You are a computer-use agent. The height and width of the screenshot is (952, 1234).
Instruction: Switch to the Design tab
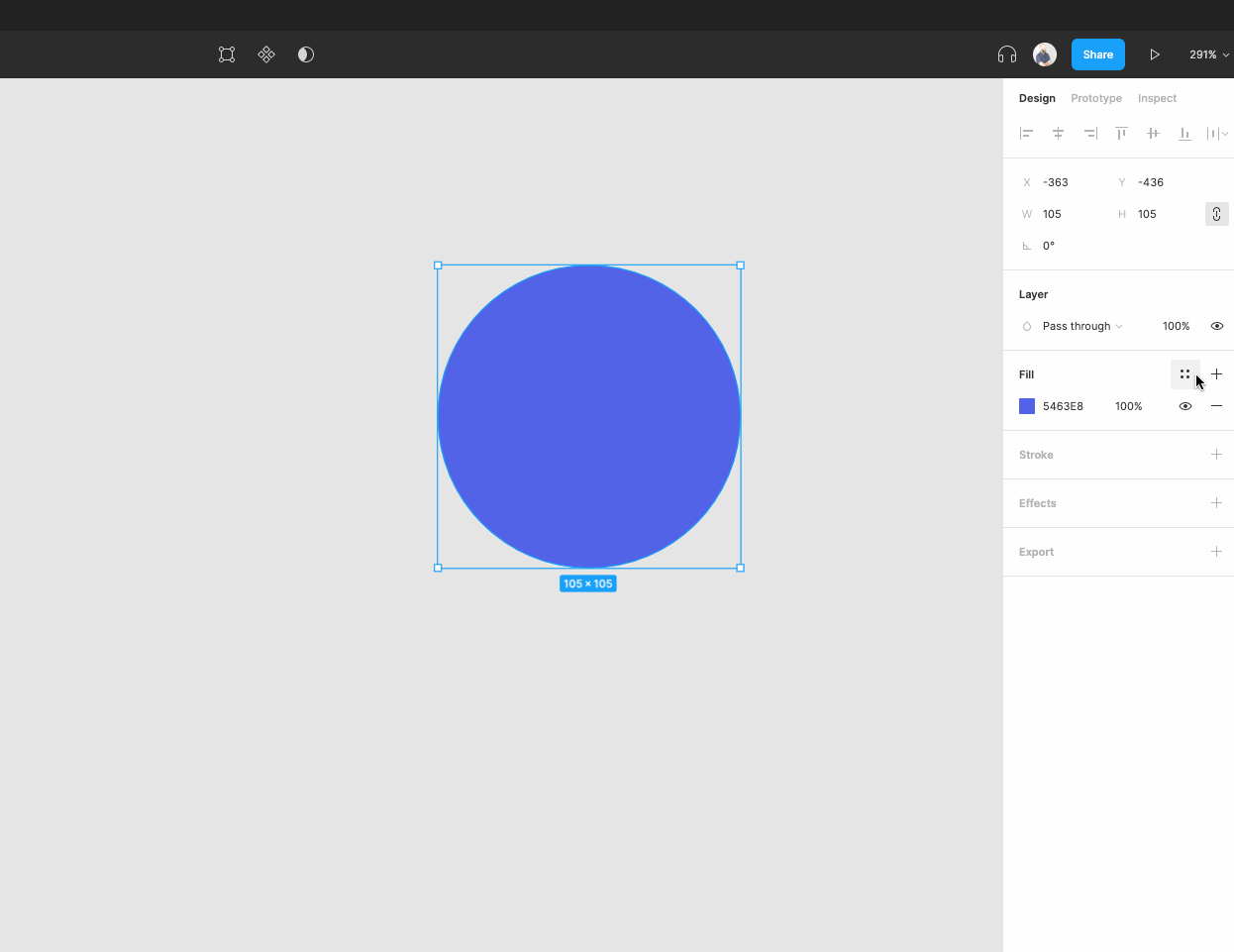pos(1037,98)
